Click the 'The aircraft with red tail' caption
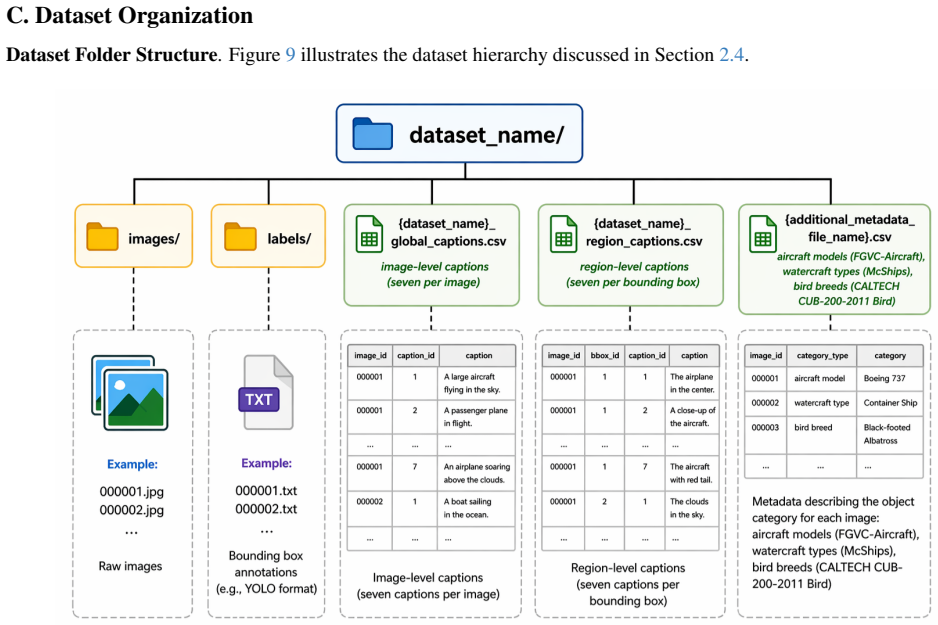The height and width of the screenshot is (625, 938). [691, 473]
